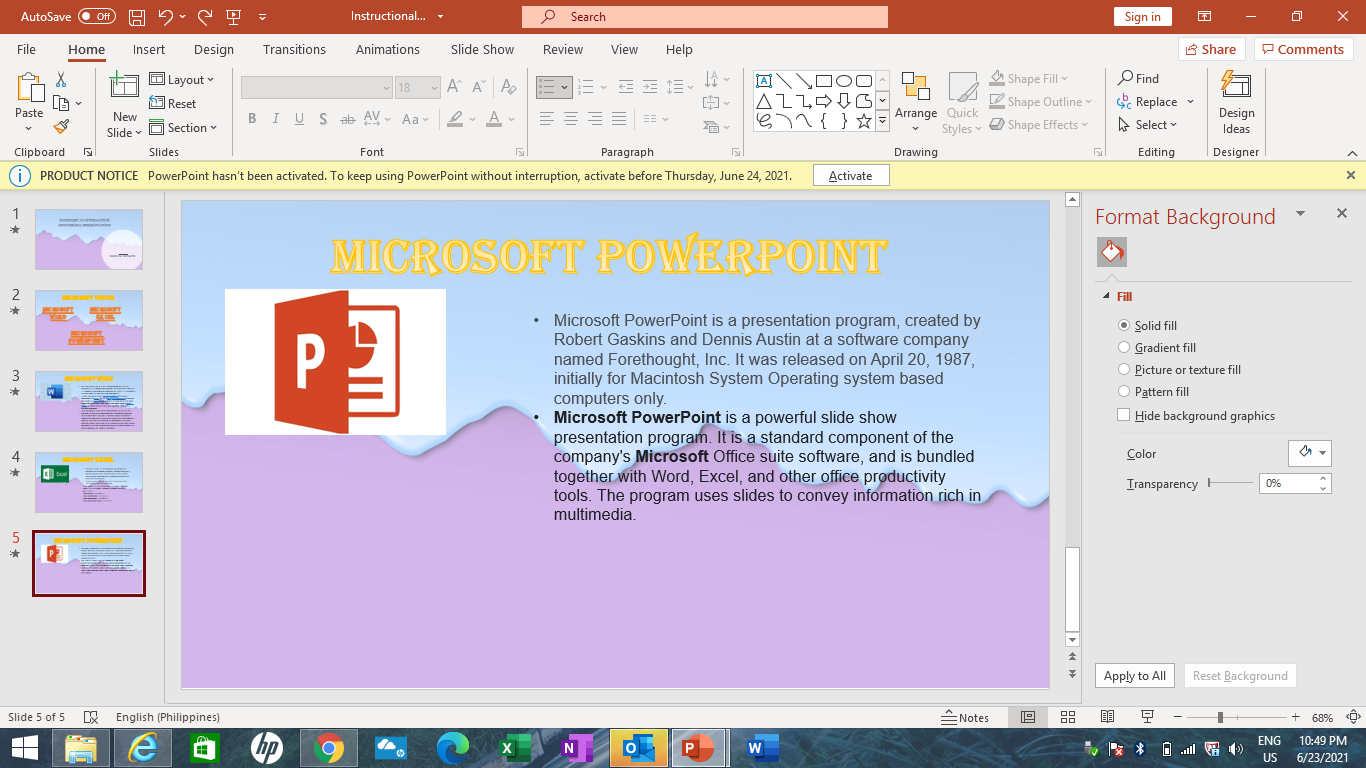
Task: Open the File tab
Action: pos(26,49)
